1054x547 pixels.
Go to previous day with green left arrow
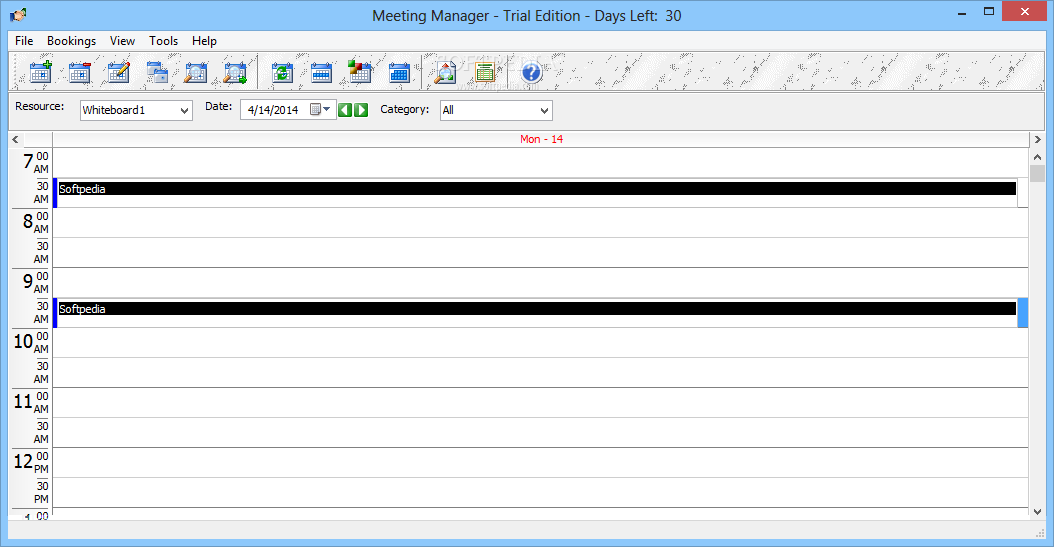click(345, 110)
